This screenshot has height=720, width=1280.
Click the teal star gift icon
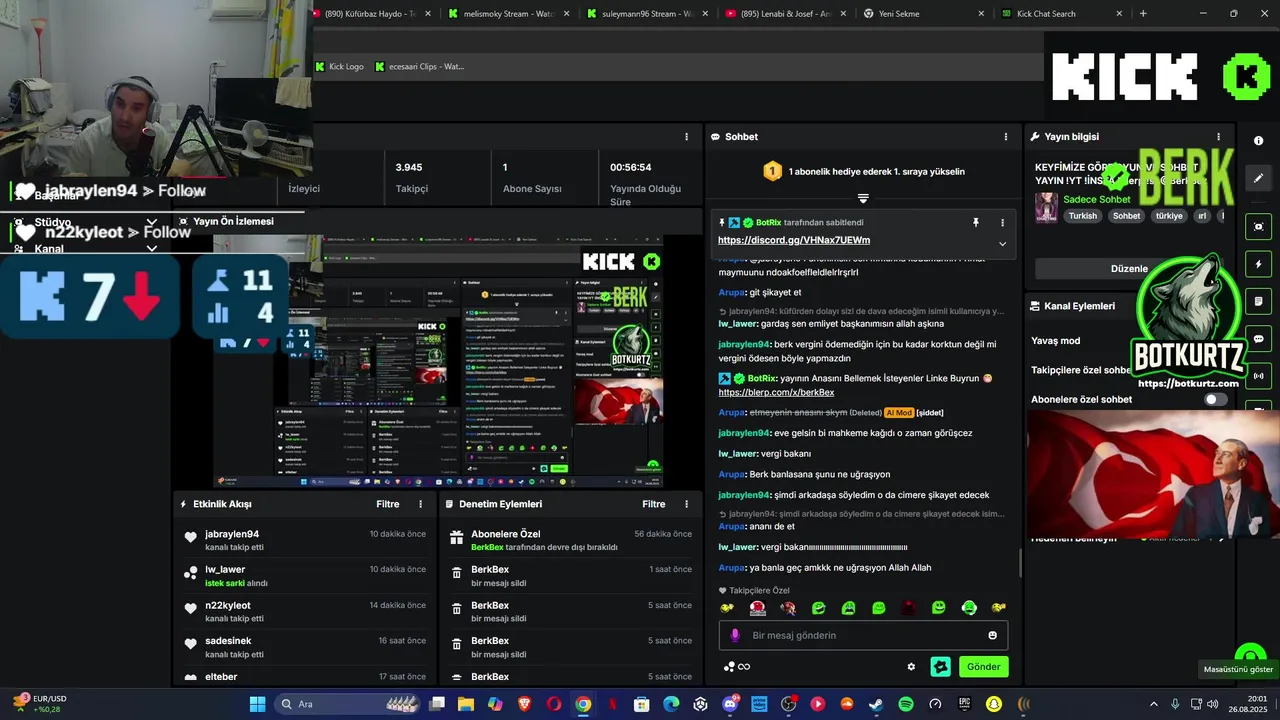940,667
